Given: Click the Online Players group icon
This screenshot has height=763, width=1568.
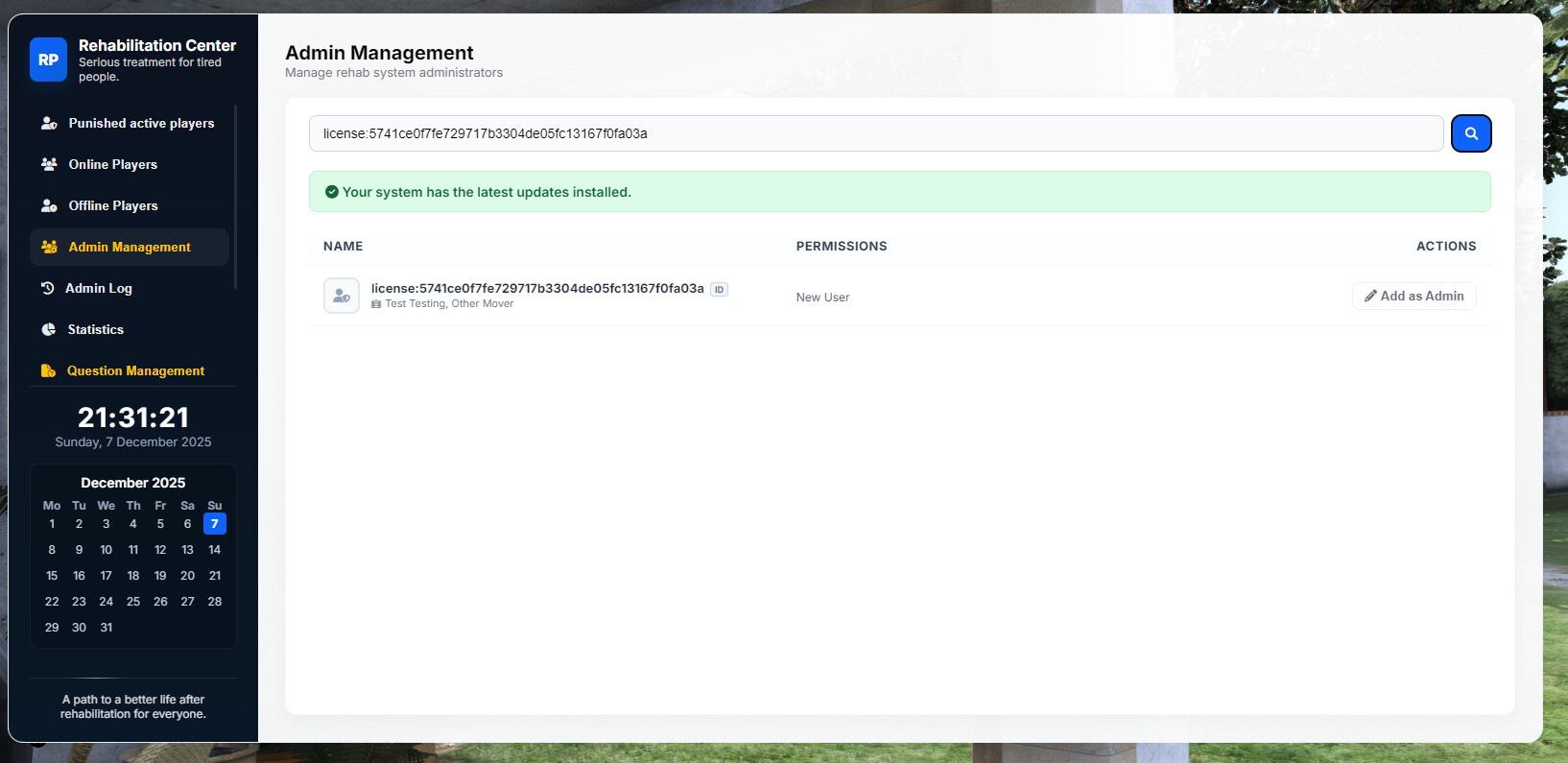Looking at the screenshot, I should [x=49, y=165].
